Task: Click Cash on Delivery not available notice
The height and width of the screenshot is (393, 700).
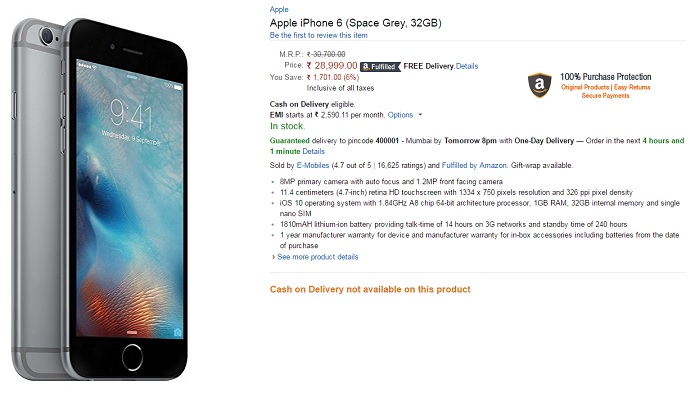Action: pyautogui.click(x=370, y=289)
